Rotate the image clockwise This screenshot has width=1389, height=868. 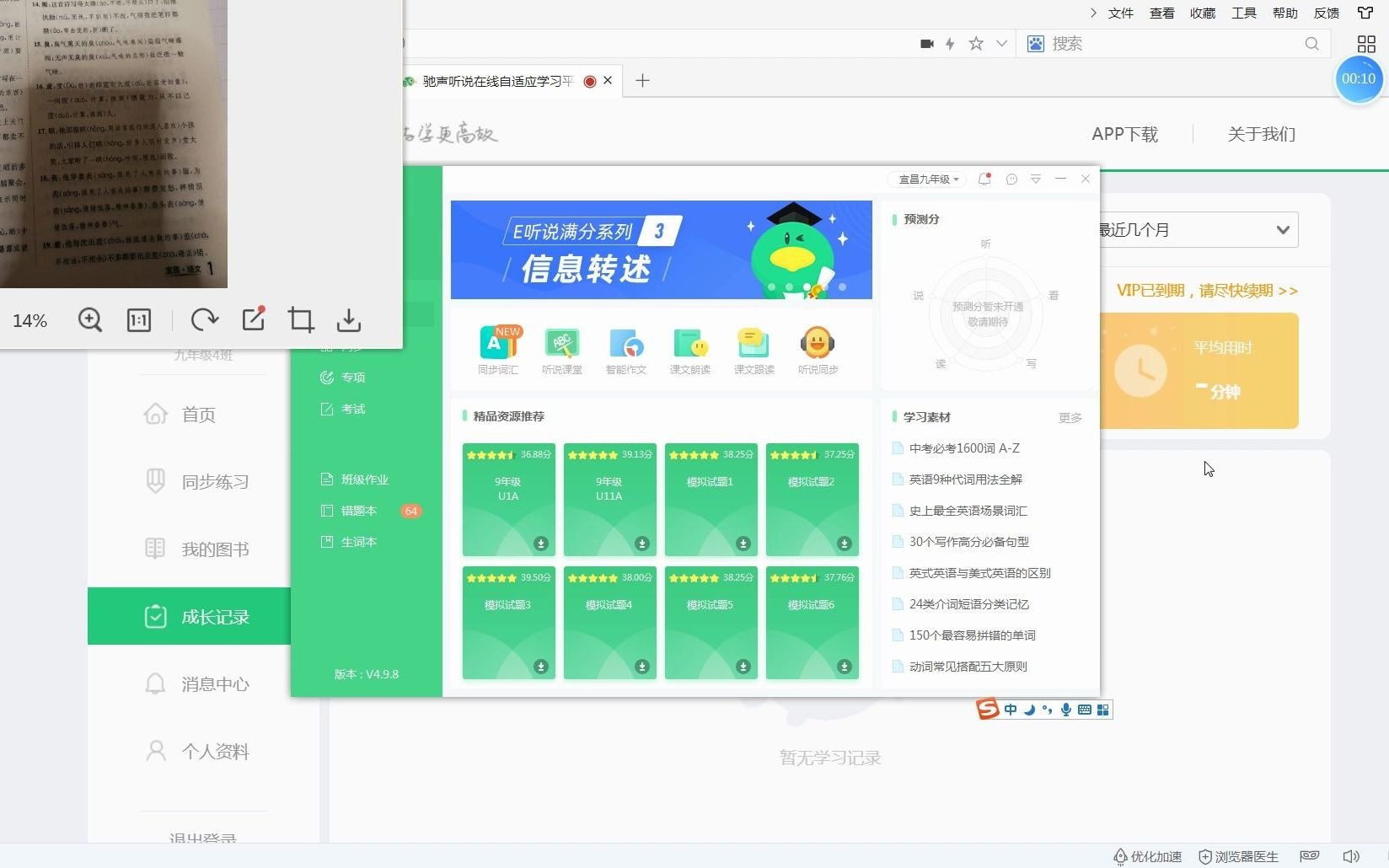pyautogui.click(x=205, y=320)
